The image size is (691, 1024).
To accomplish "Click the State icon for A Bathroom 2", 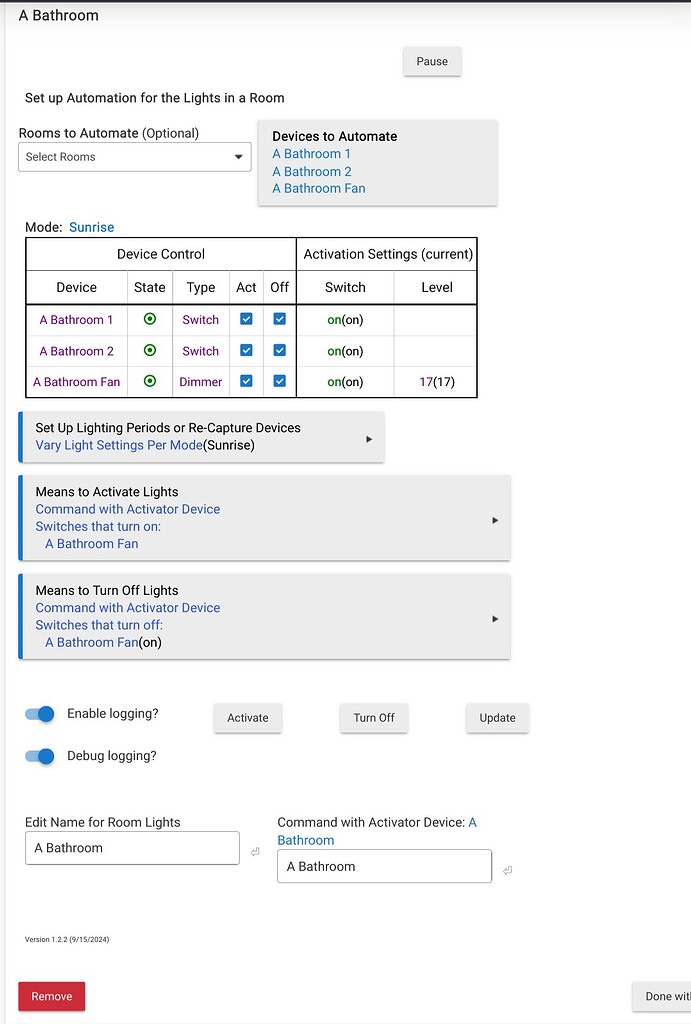I will point(149,350).
